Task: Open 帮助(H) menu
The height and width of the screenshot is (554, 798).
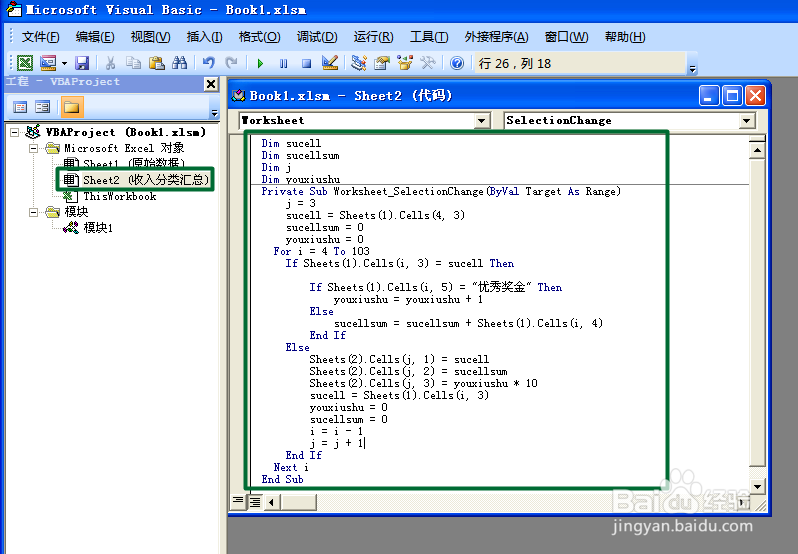Action: coord(625,37)
